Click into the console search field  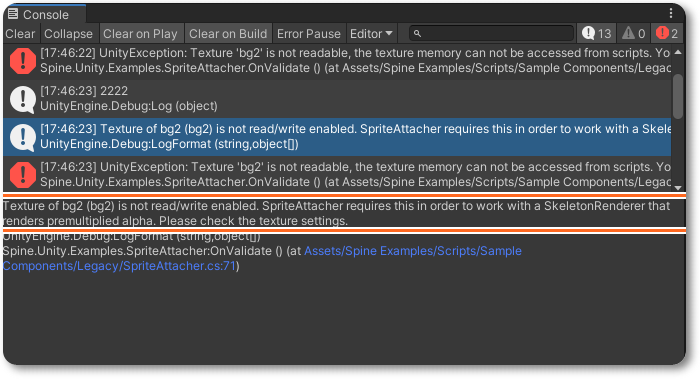tap(492, 33)
